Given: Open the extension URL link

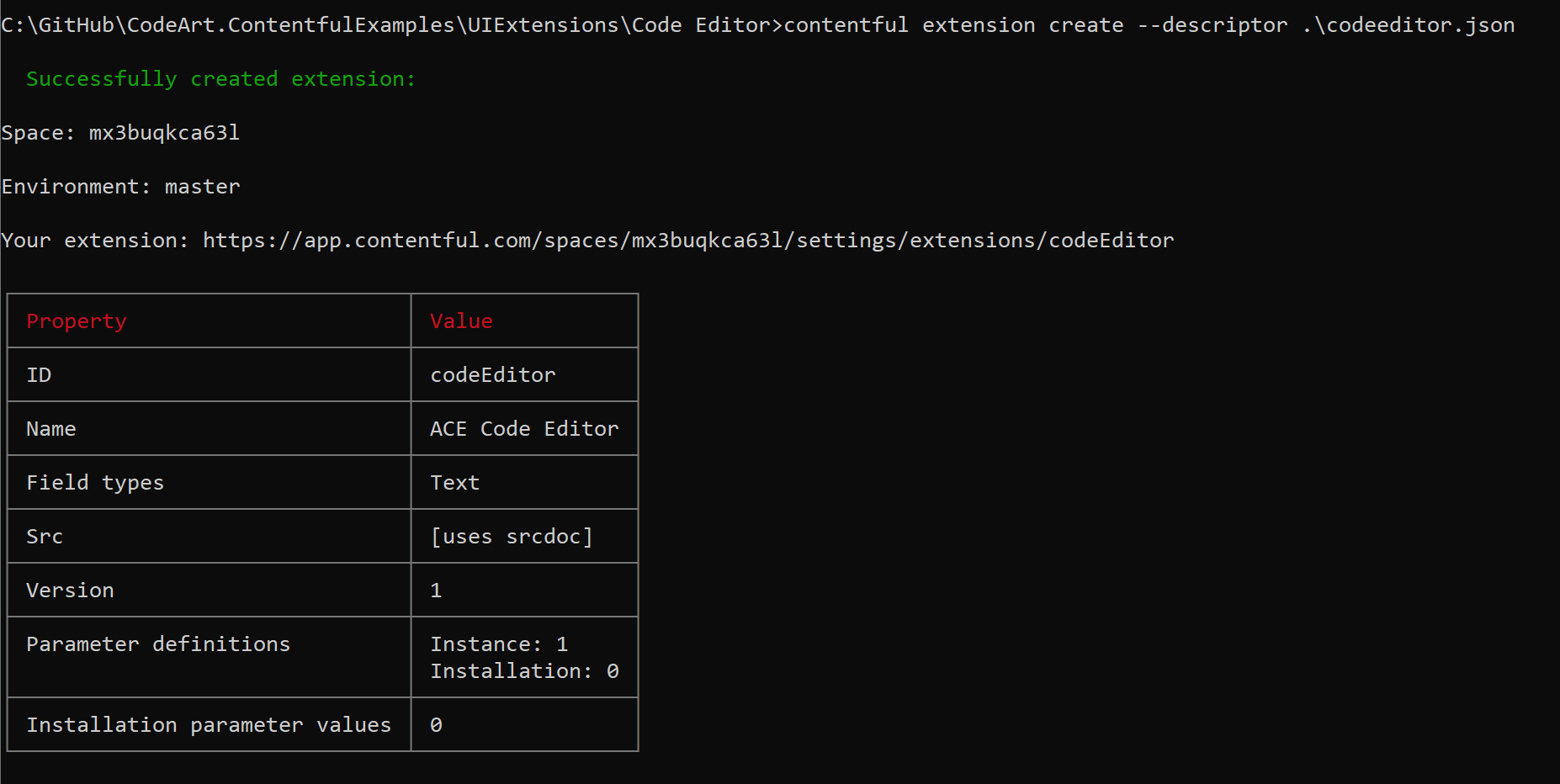Looking at the screenshot, I should coord(686,240).
